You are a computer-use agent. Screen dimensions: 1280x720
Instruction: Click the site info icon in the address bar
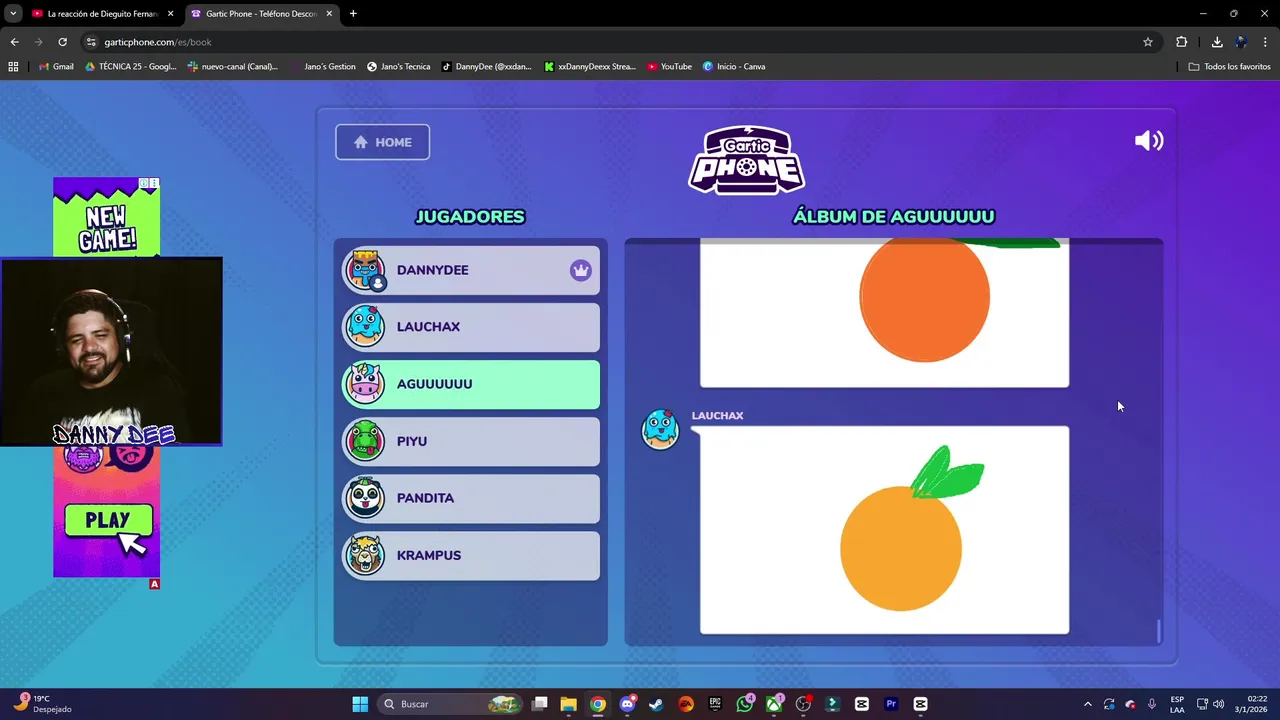[91, 42]
